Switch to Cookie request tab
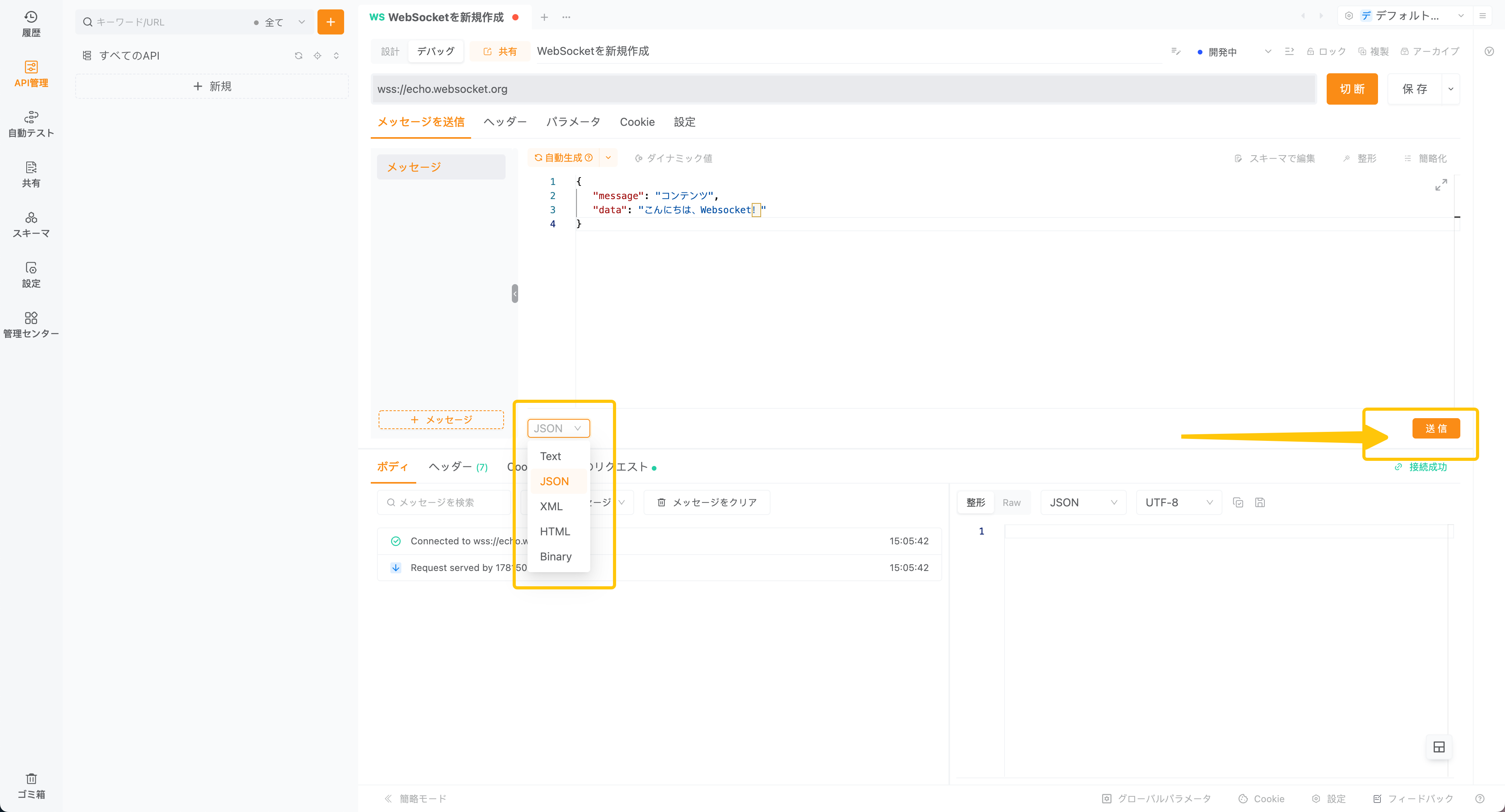This screenshot has height=812, width=1505. [637, 122]
